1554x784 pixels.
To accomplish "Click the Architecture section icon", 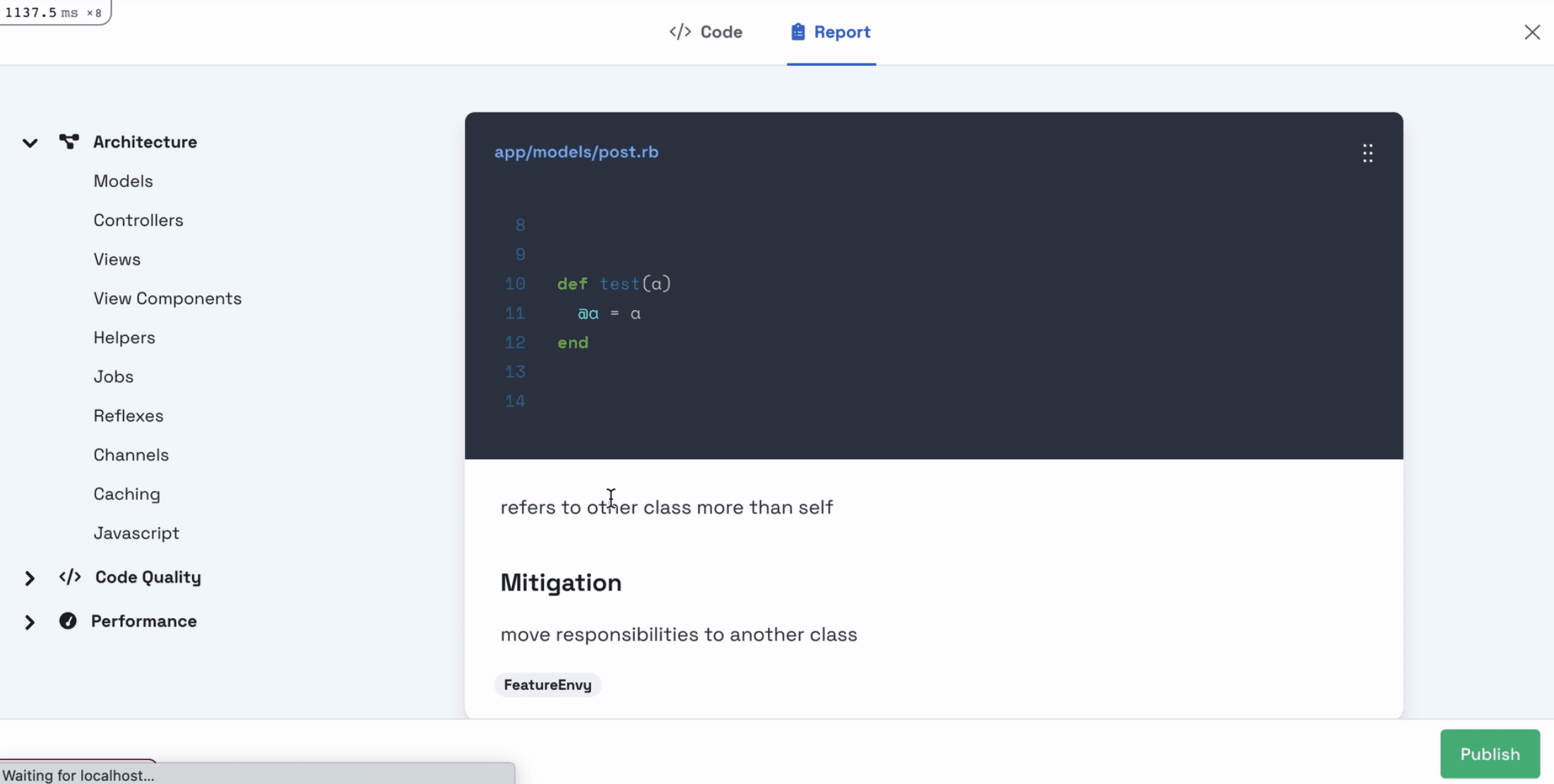I will tap(68, 141).
